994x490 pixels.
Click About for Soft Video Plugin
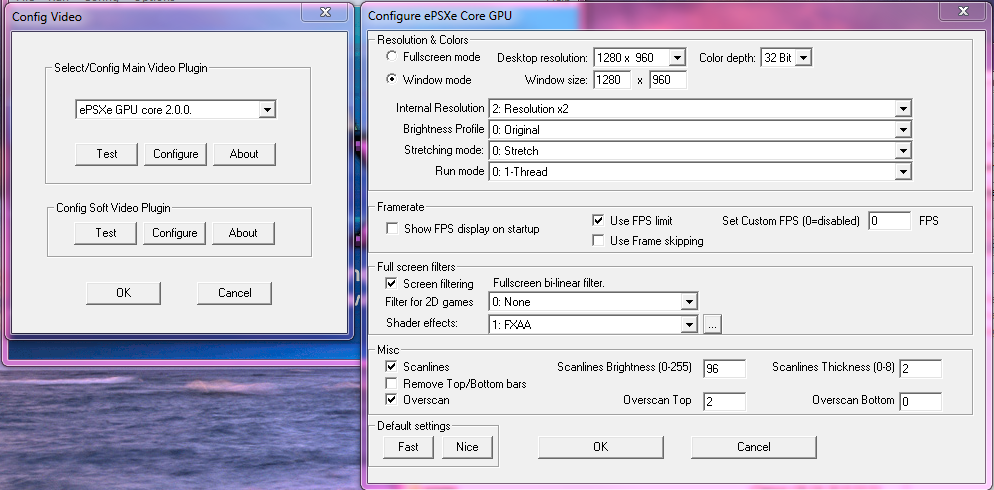[243, 233]
